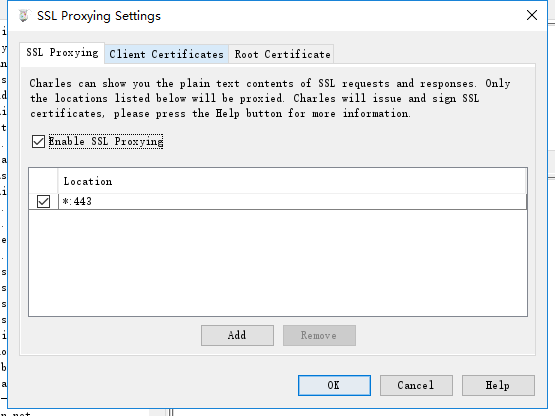Click the Add button

tap(237, 335)
